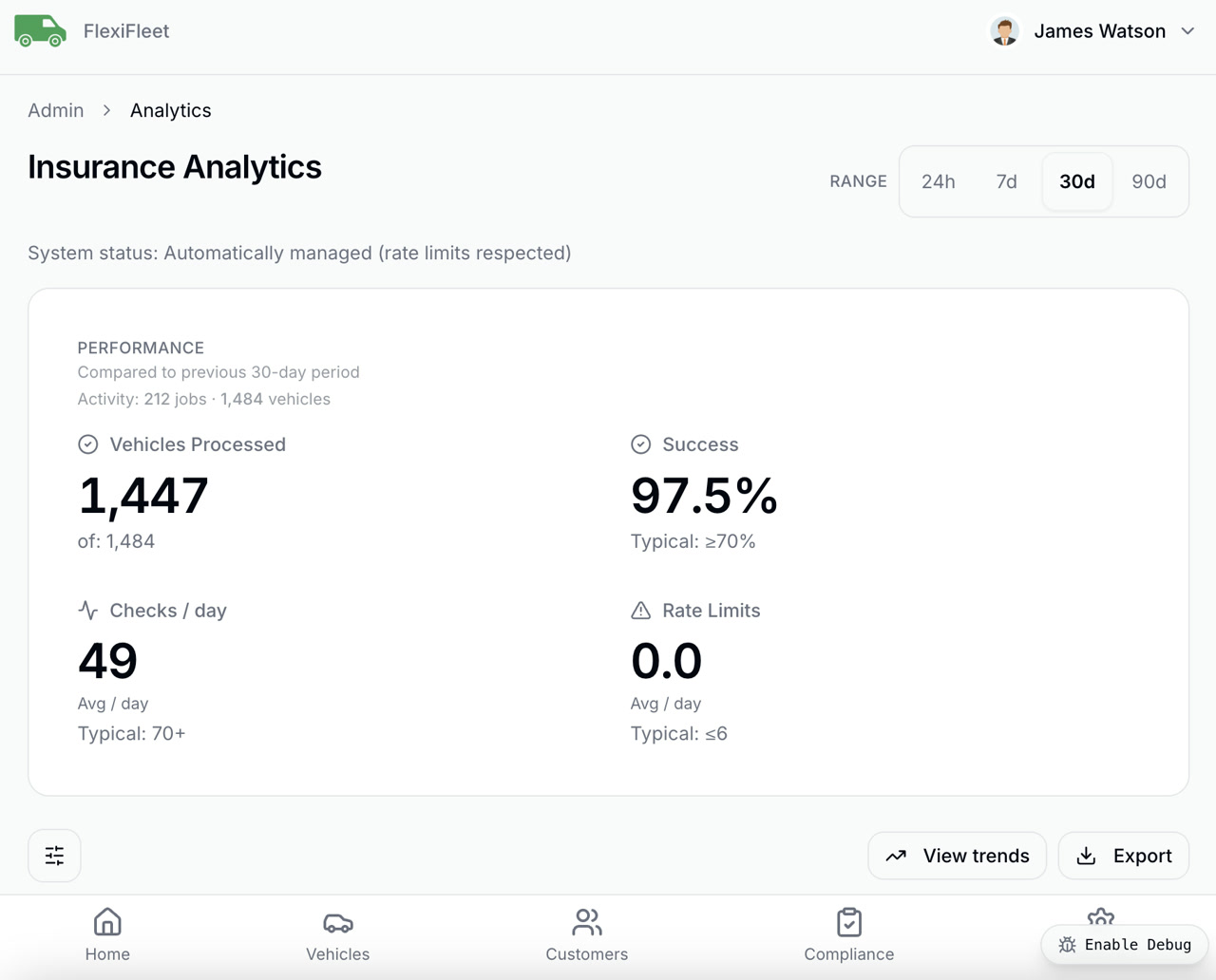
Task: Expand the user menu chevron beside James Watson
Action: tap(1187, 31)
